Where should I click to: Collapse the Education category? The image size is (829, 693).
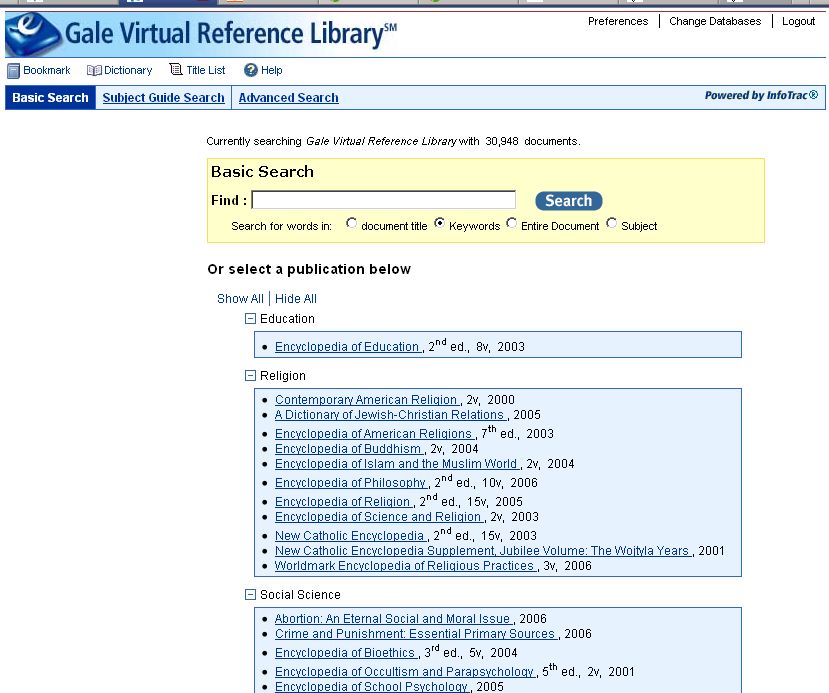click(251, 319)
